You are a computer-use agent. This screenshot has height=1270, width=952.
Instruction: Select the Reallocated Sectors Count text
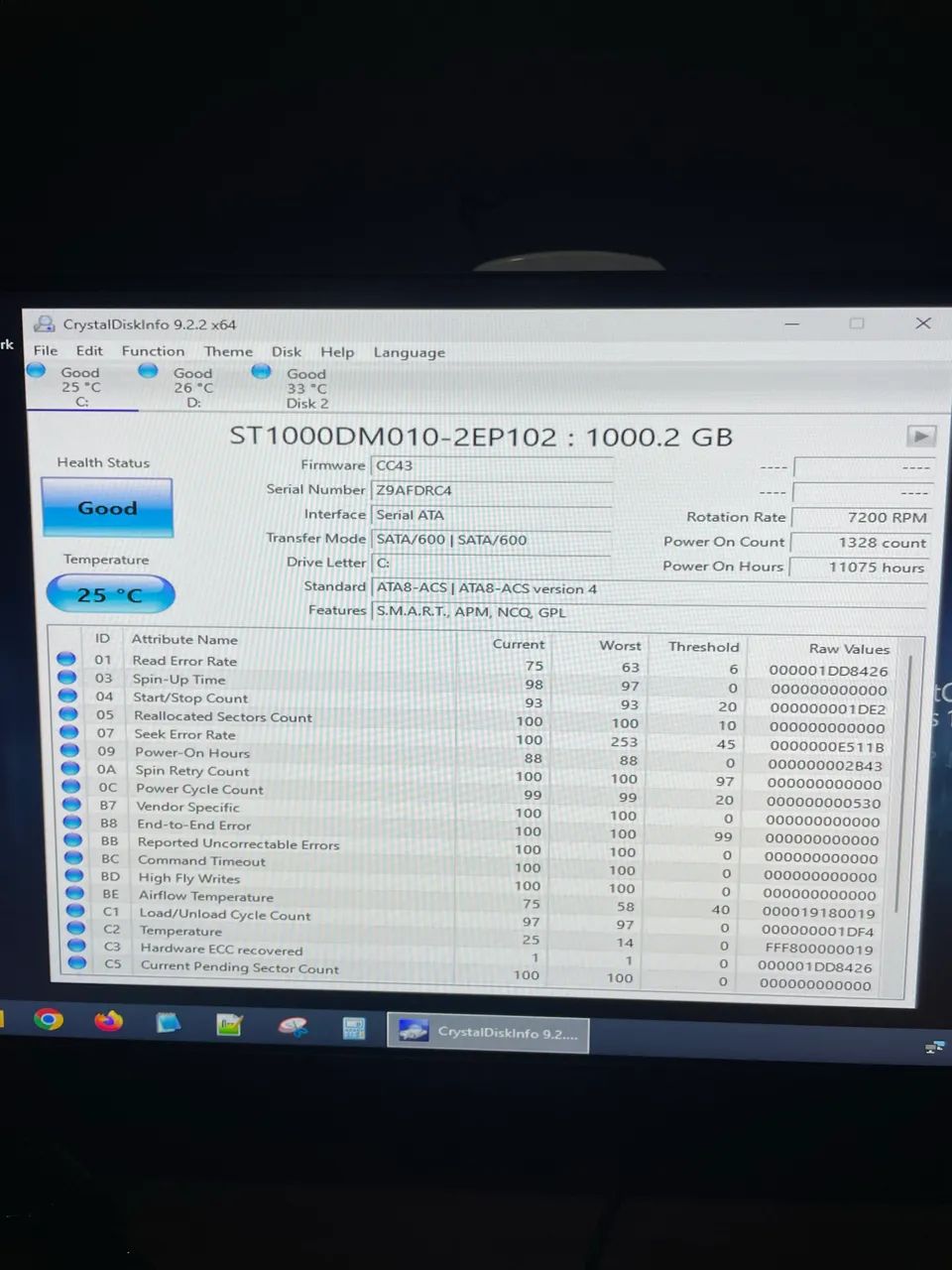click(223, 716)
